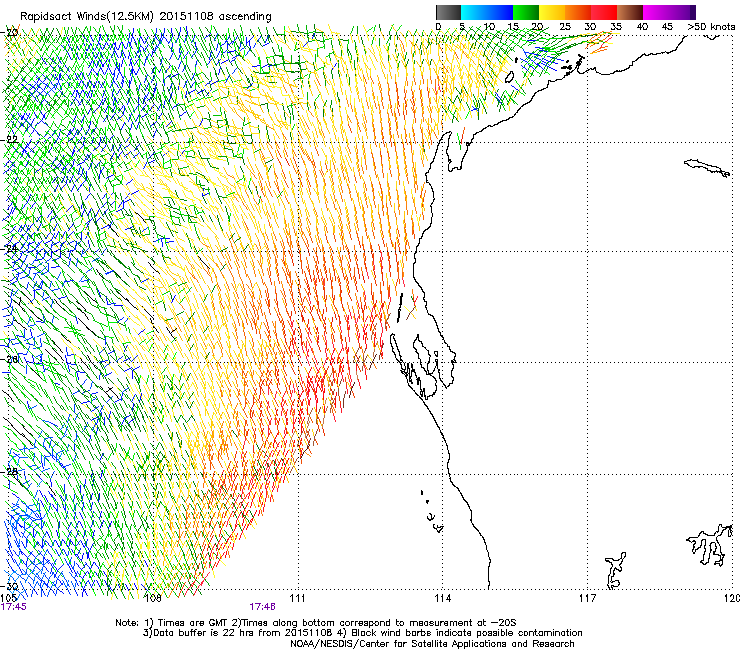740x650 pixels.
Task: Click the '>50 knots' legend label
Action: pyautogui.click(x=711, y=27)
